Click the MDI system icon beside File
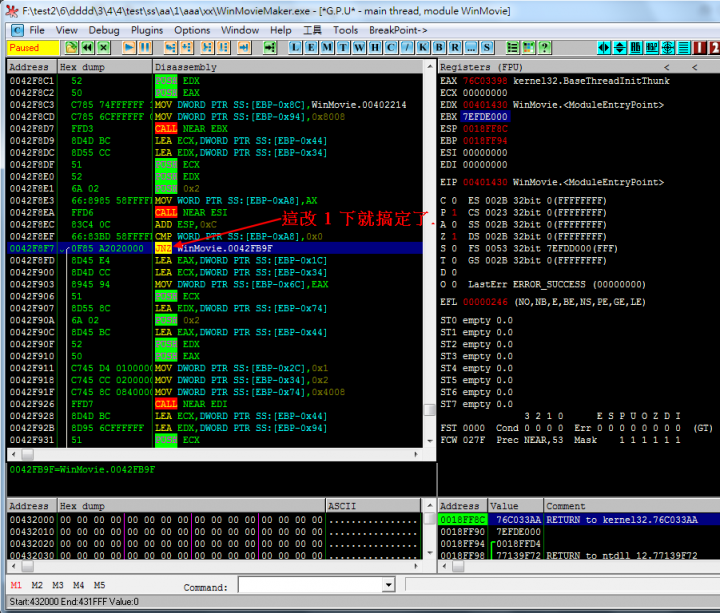 17,30
